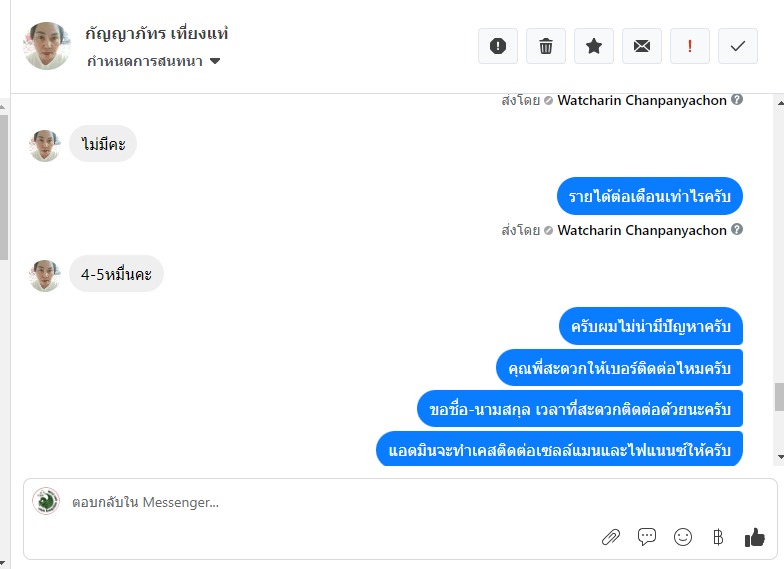Click the conversation scrollbar thumb on right
The height and width of the screenshot is (569, 784).
779,396
